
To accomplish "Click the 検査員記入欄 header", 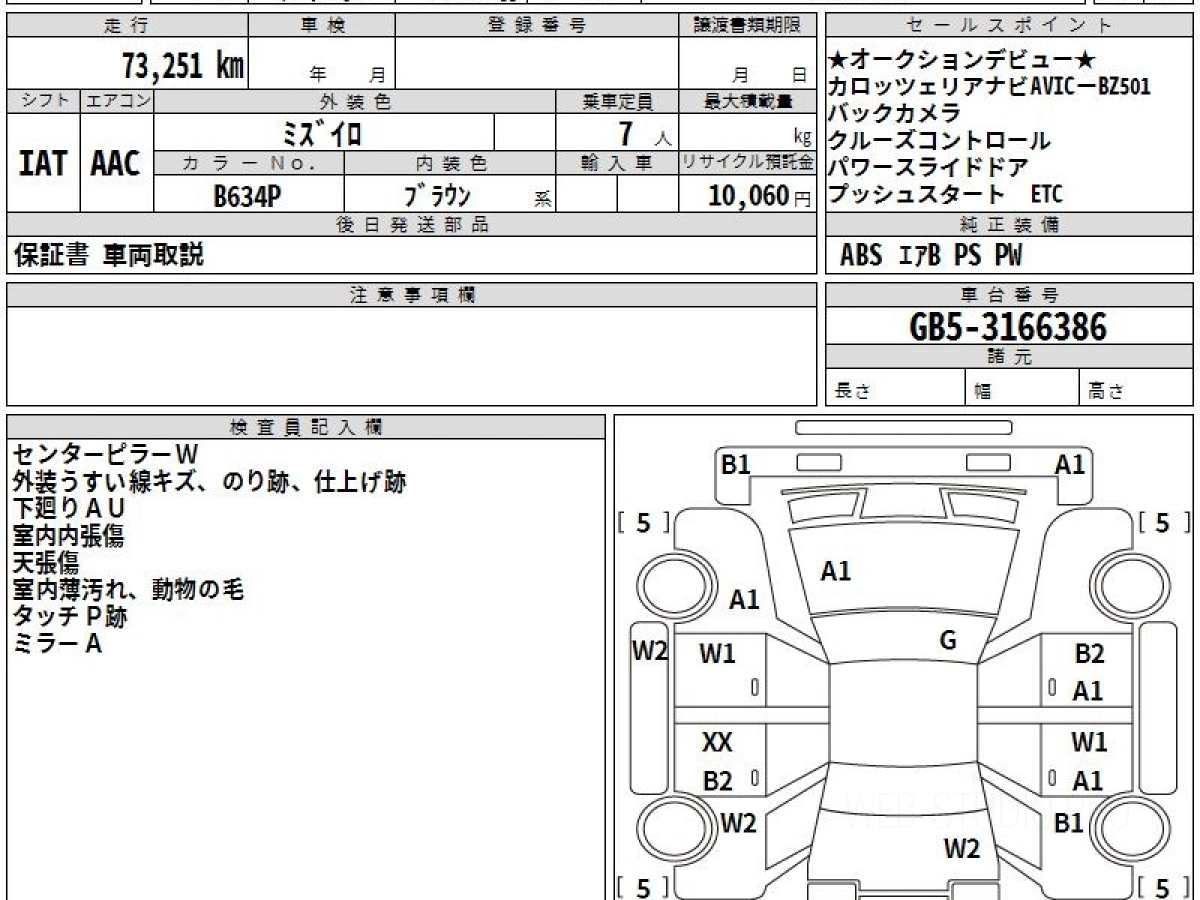I will (x=306, y=427).
